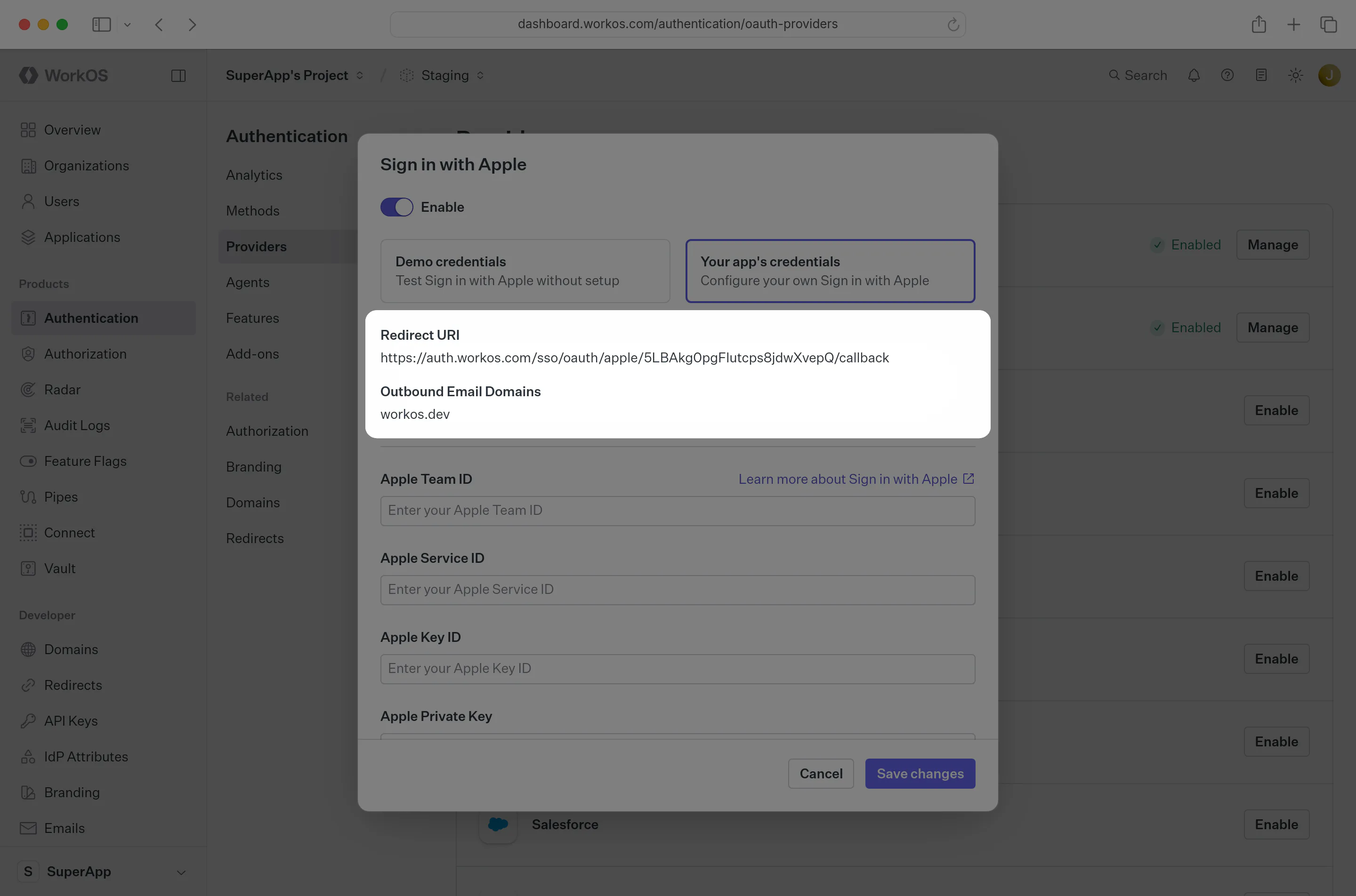The image size is (1356, 896).
Task: Expand the Staging environment switcher
Action: tap(442, 75)
